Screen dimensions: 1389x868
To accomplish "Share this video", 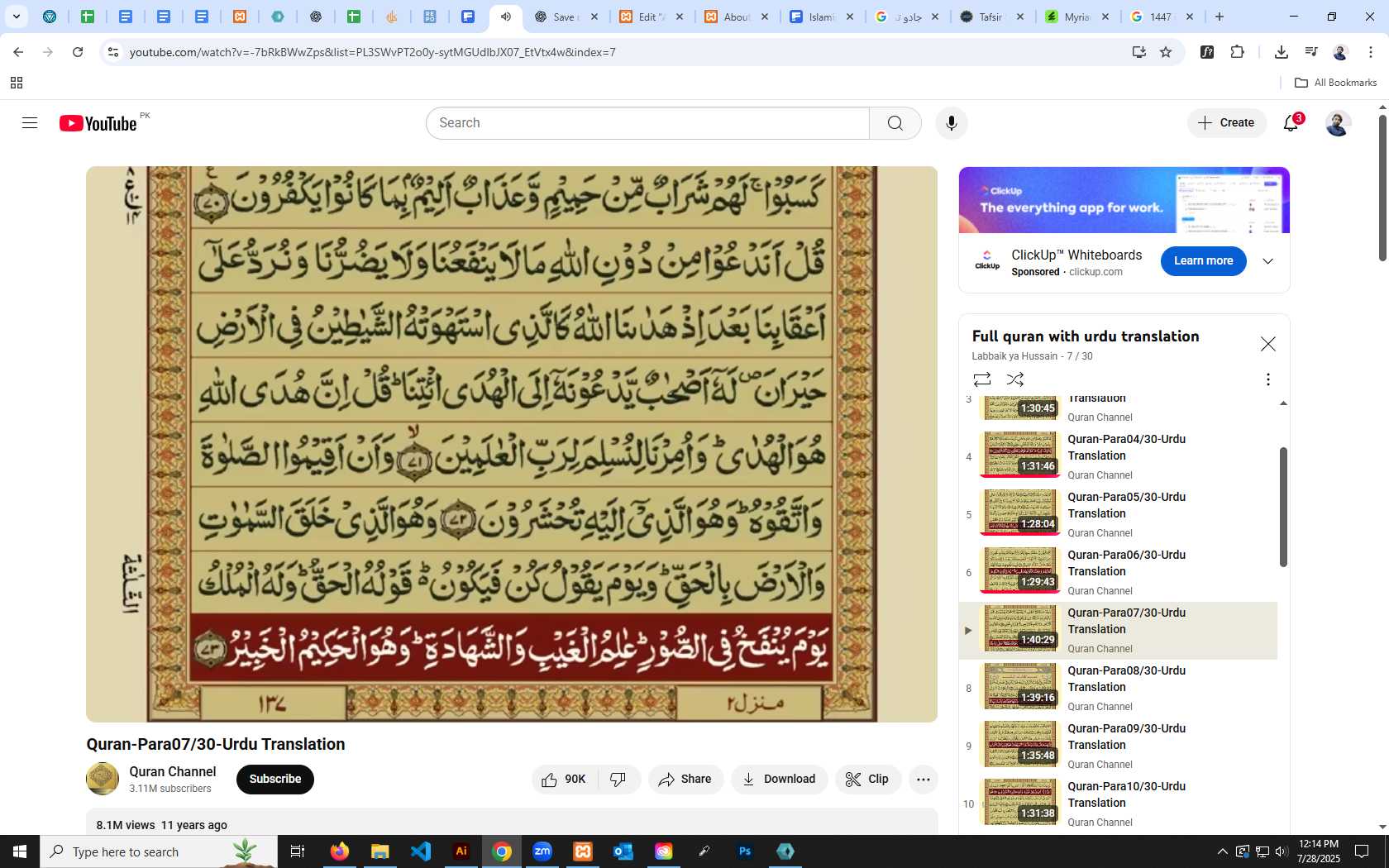I will coord(685,780).
